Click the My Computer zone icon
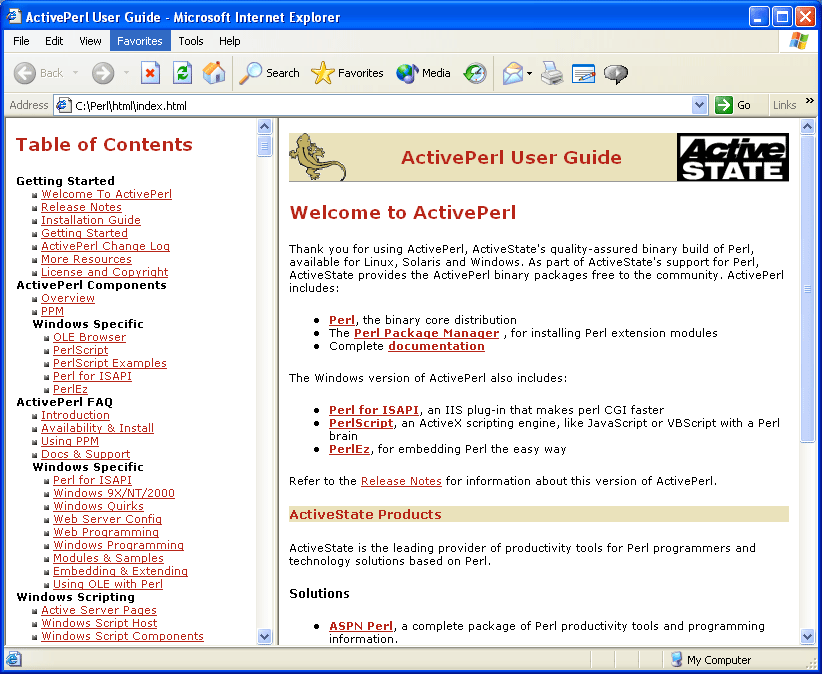Image resolution: width=822 pixels, height=674 pixels. (676, 659)
